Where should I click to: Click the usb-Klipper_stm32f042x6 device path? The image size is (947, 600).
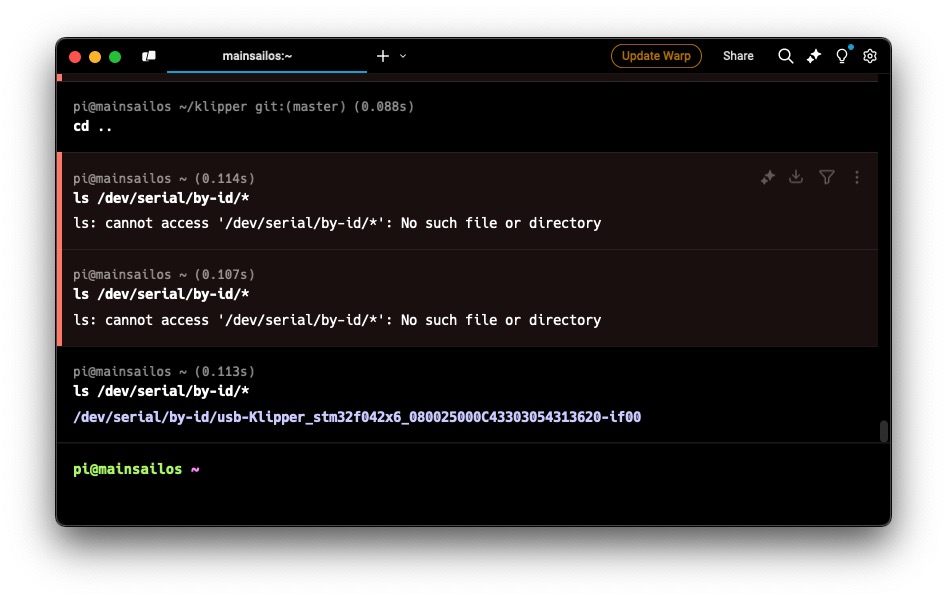pos(357,417)
